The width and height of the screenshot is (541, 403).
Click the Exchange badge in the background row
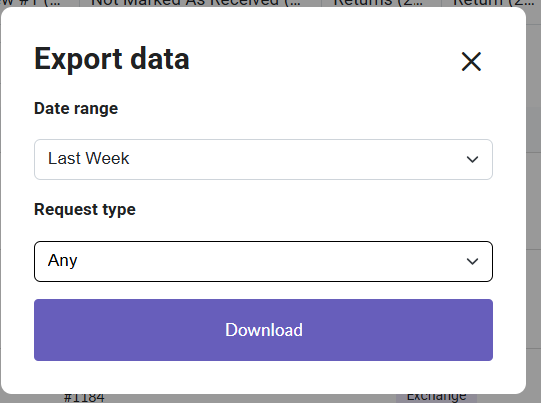pyautogui.click(x=436, y=398)
